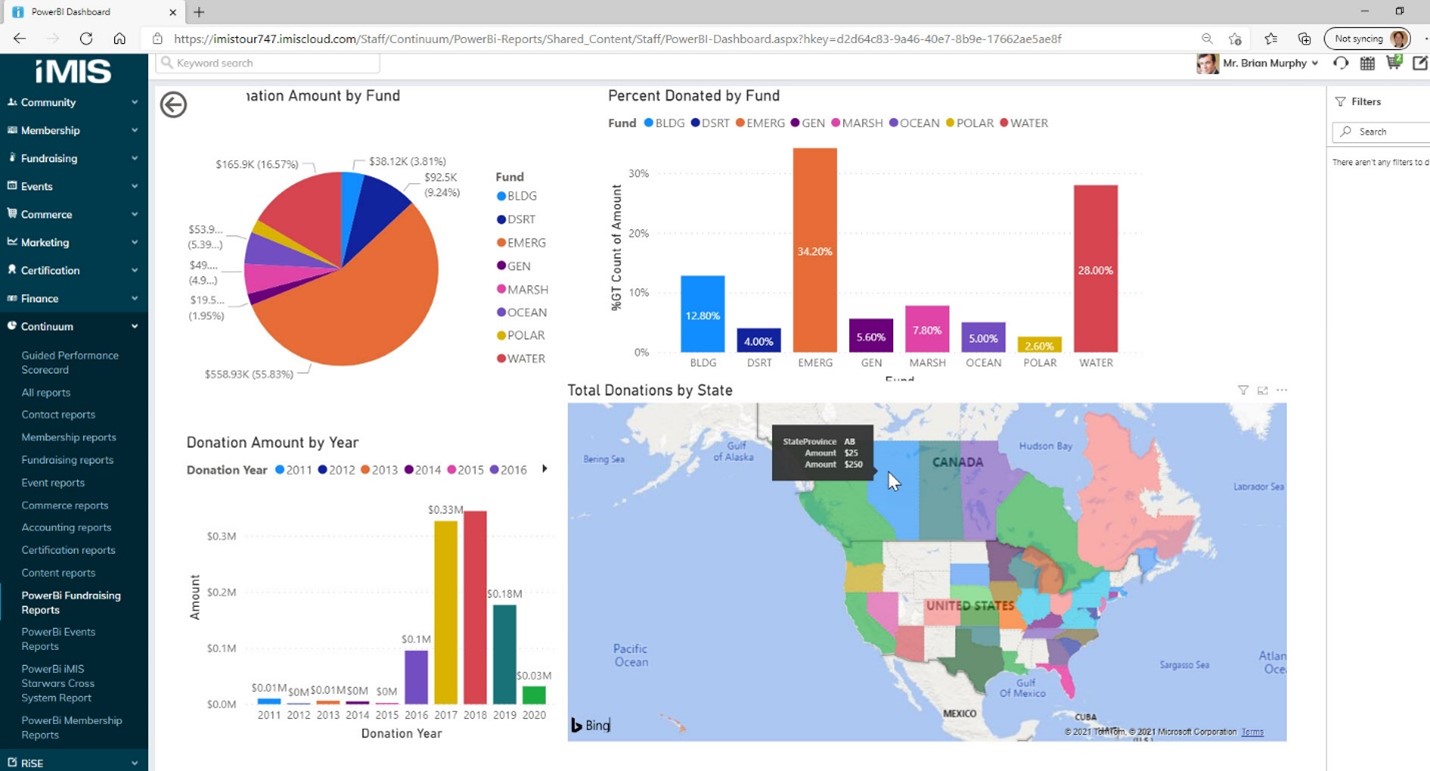The image size is (1430, 771).
Task: Select 2013 in Donation Year legend
Action: click(379, 470)
